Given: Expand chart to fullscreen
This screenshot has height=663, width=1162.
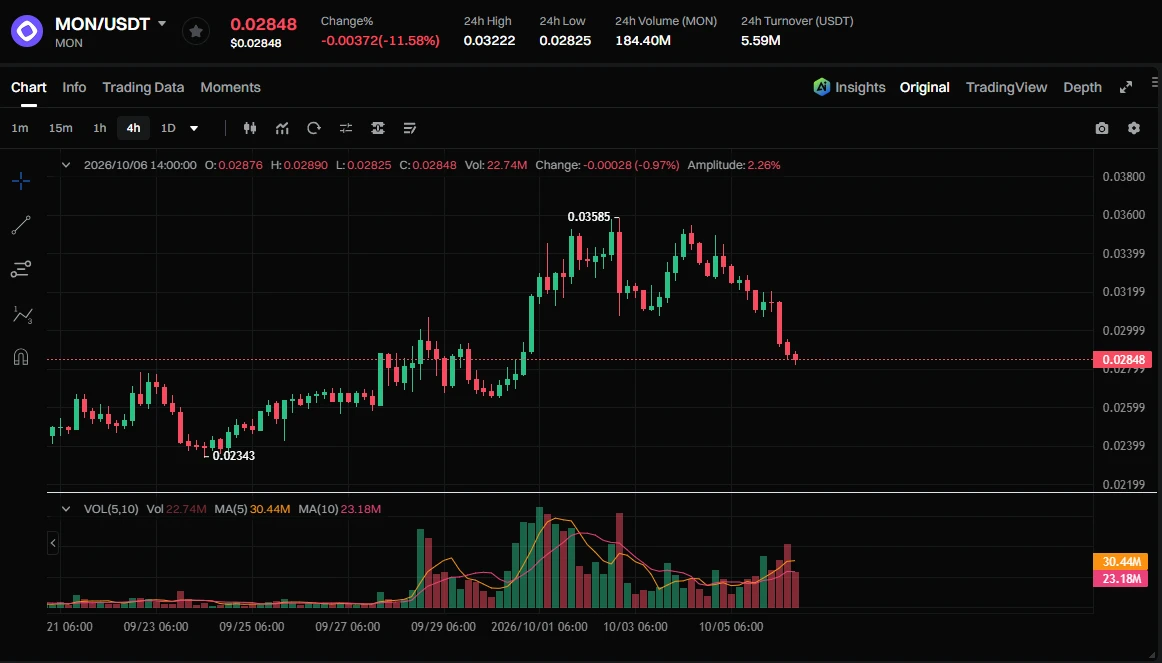Looking at the screenshot, I should [x=1126, y=87].
